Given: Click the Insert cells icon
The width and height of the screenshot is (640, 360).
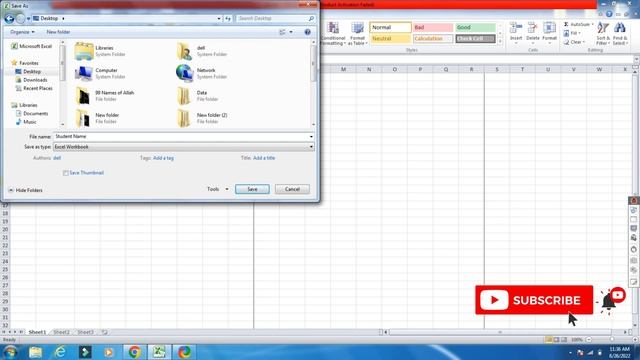Looking at the screenshot, I should [x=516, y=33].
